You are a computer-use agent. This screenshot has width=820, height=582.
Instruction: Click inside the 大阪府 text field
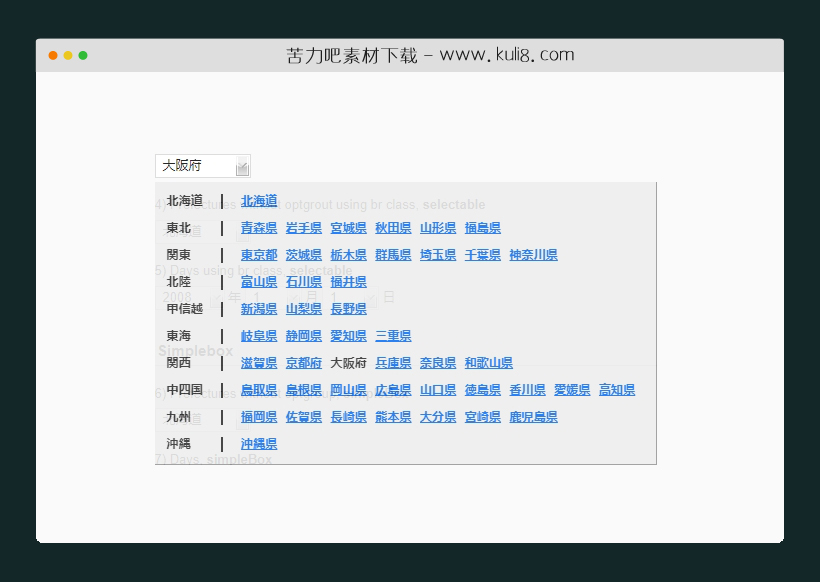pyautogui.click(x=190, y=166)
